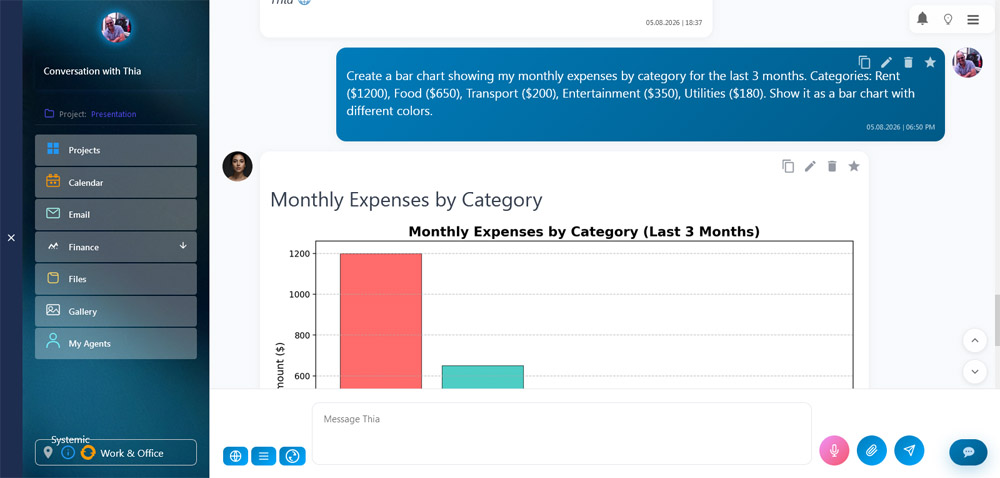Click the blue info icon in Systemic box
1000x478 pixels.
coord(68,453)
